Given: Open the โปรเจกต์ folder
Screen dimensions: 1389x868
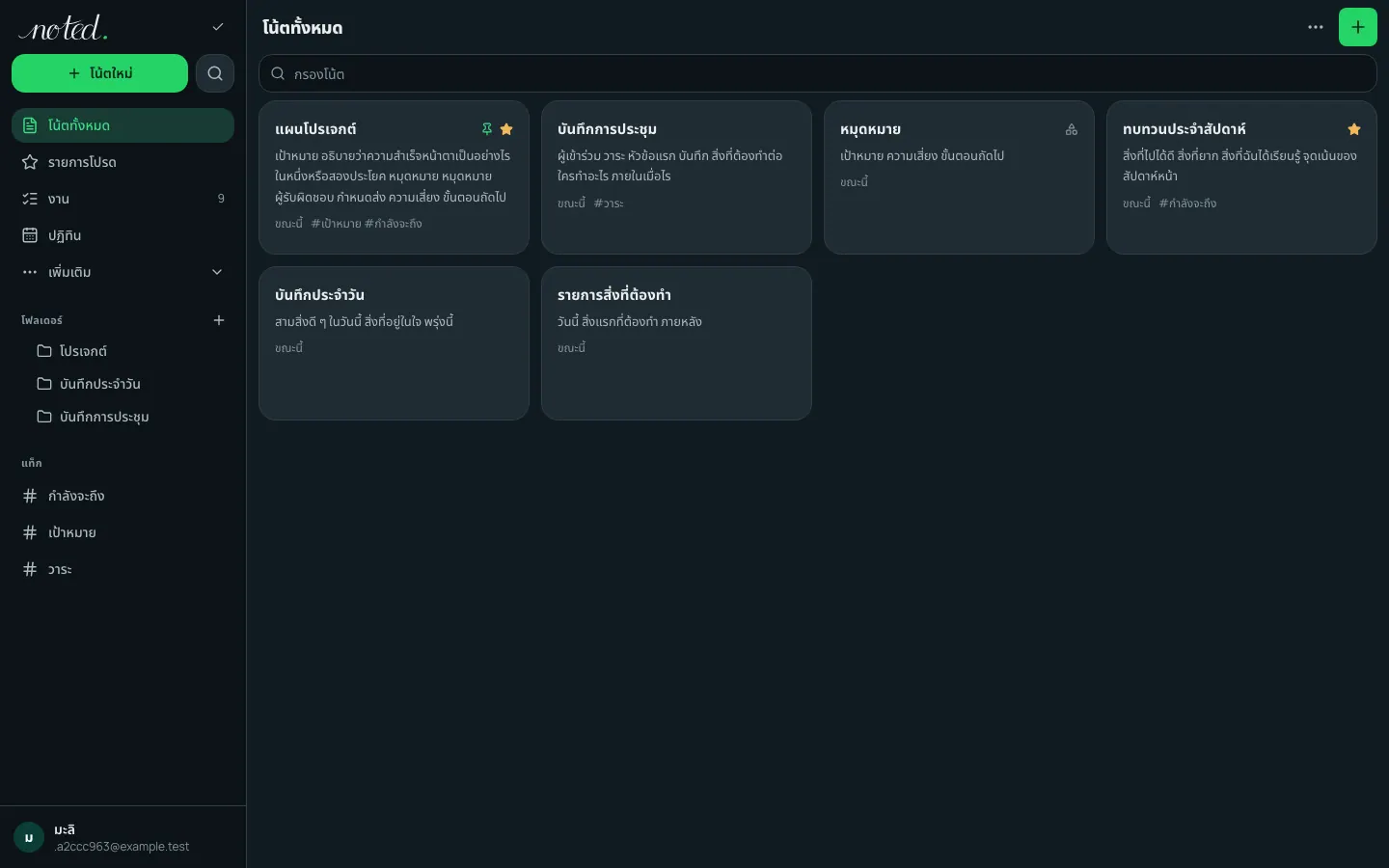Looking at the screenshot, I should [123, 351].
